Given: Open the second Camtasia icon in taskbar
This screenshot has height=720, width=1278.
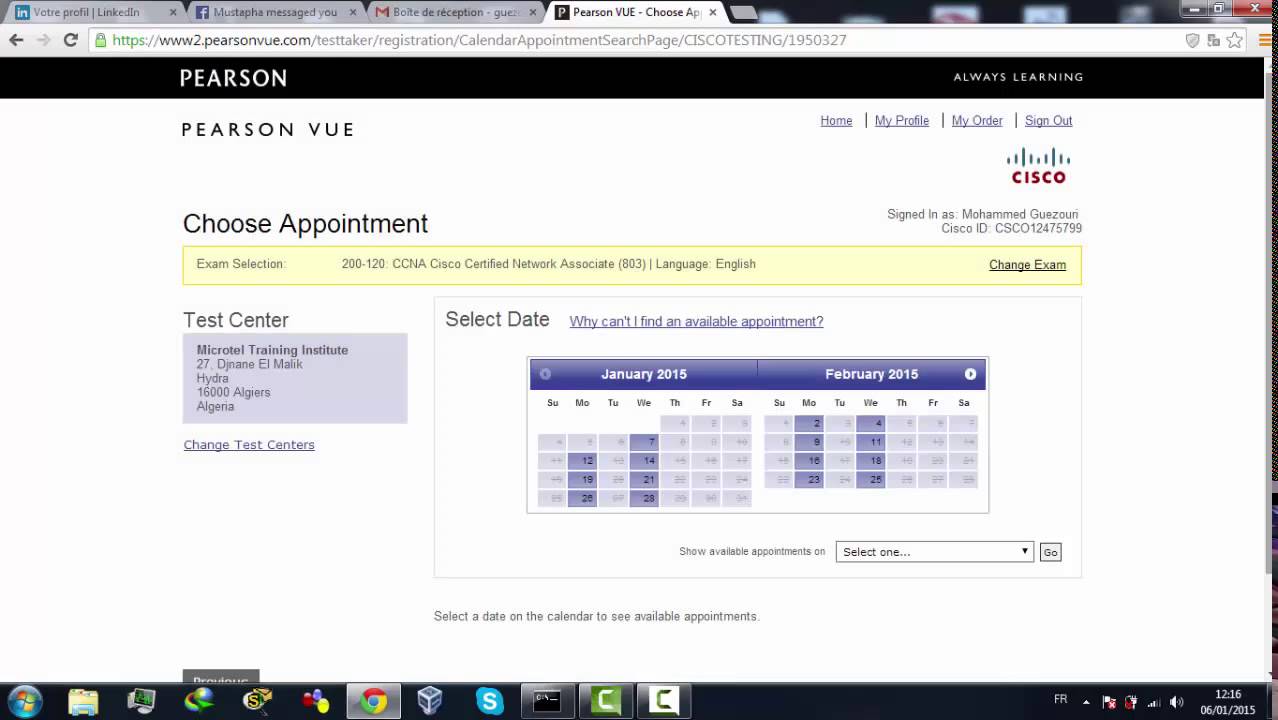Looking at the screenshot, I should pos(663,701).
